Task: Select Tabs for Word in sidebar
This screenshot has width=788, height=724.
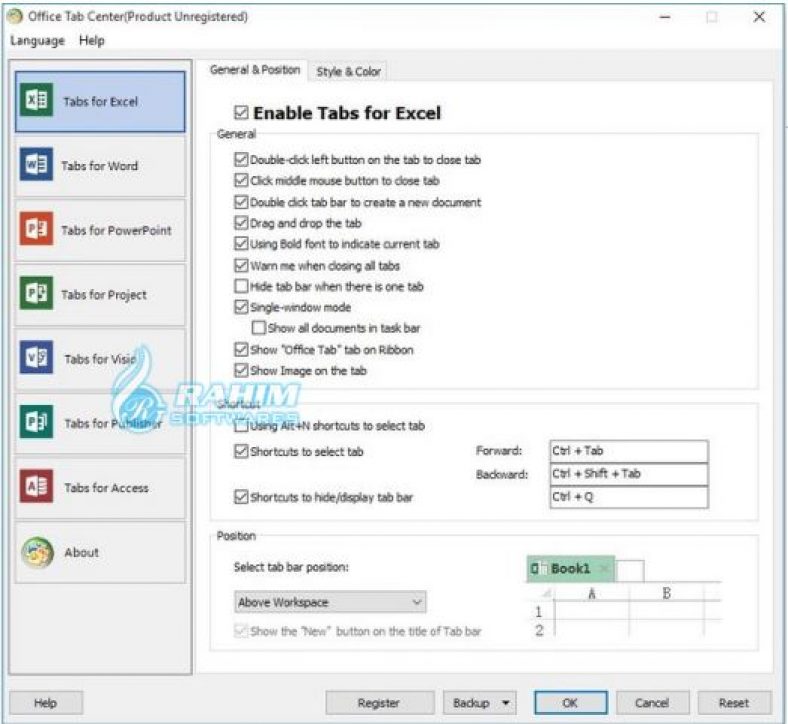Action: 100,165
